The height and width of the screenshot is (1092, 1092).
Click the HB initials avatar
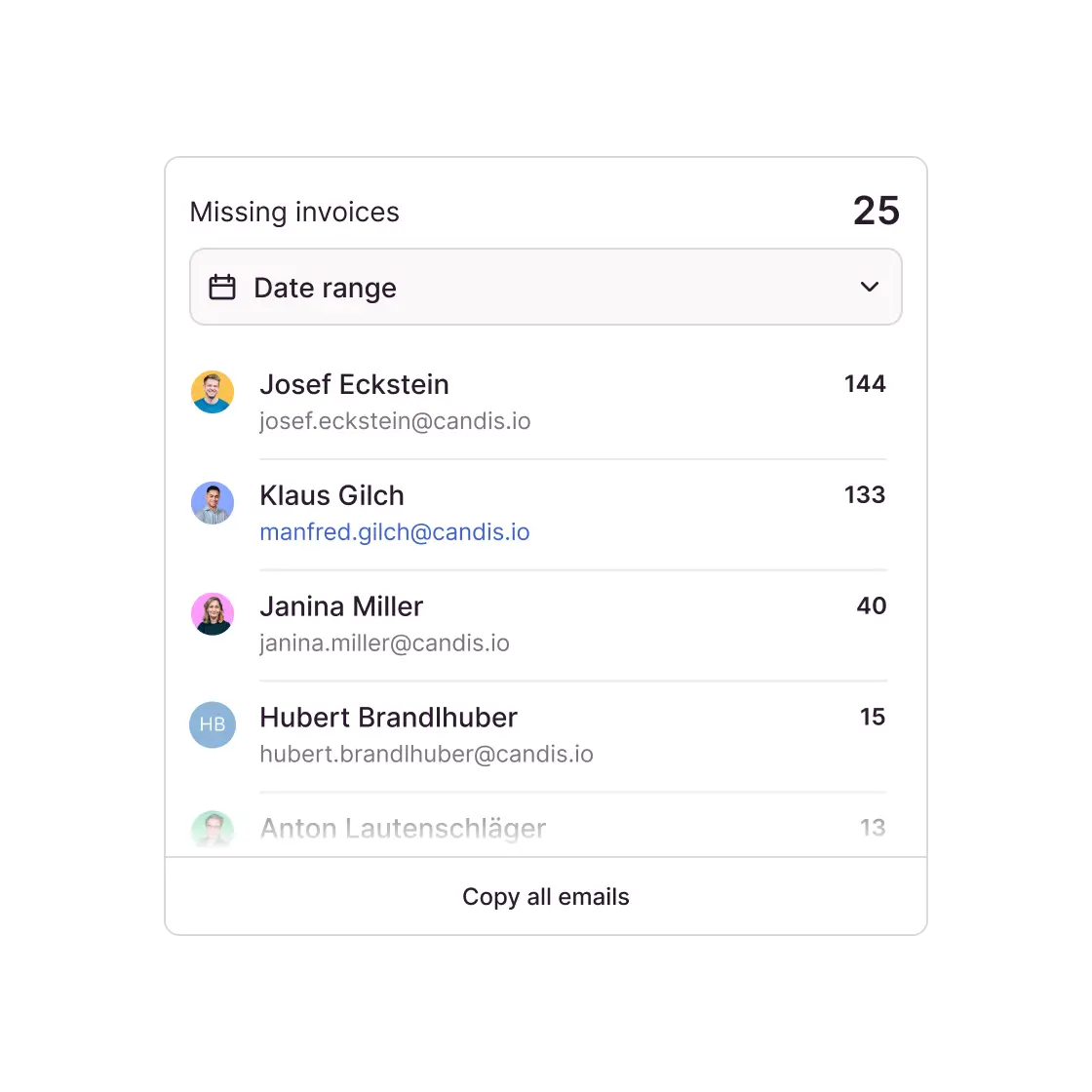tap(213, 724)
